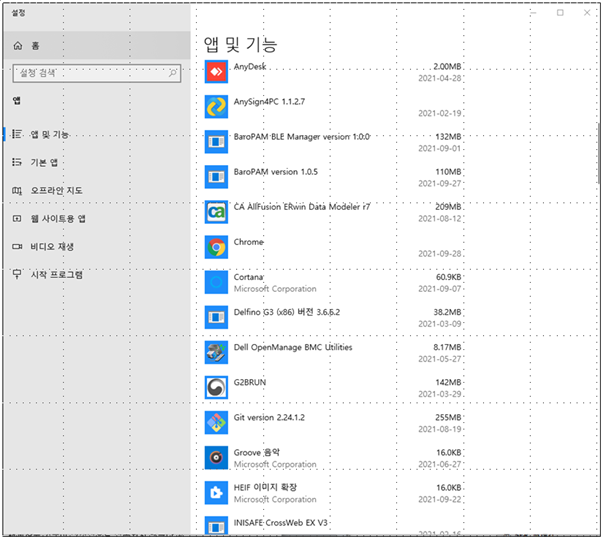Click the 앱 및 기능 page heading
Screen dimensions: 603x540
240,45
